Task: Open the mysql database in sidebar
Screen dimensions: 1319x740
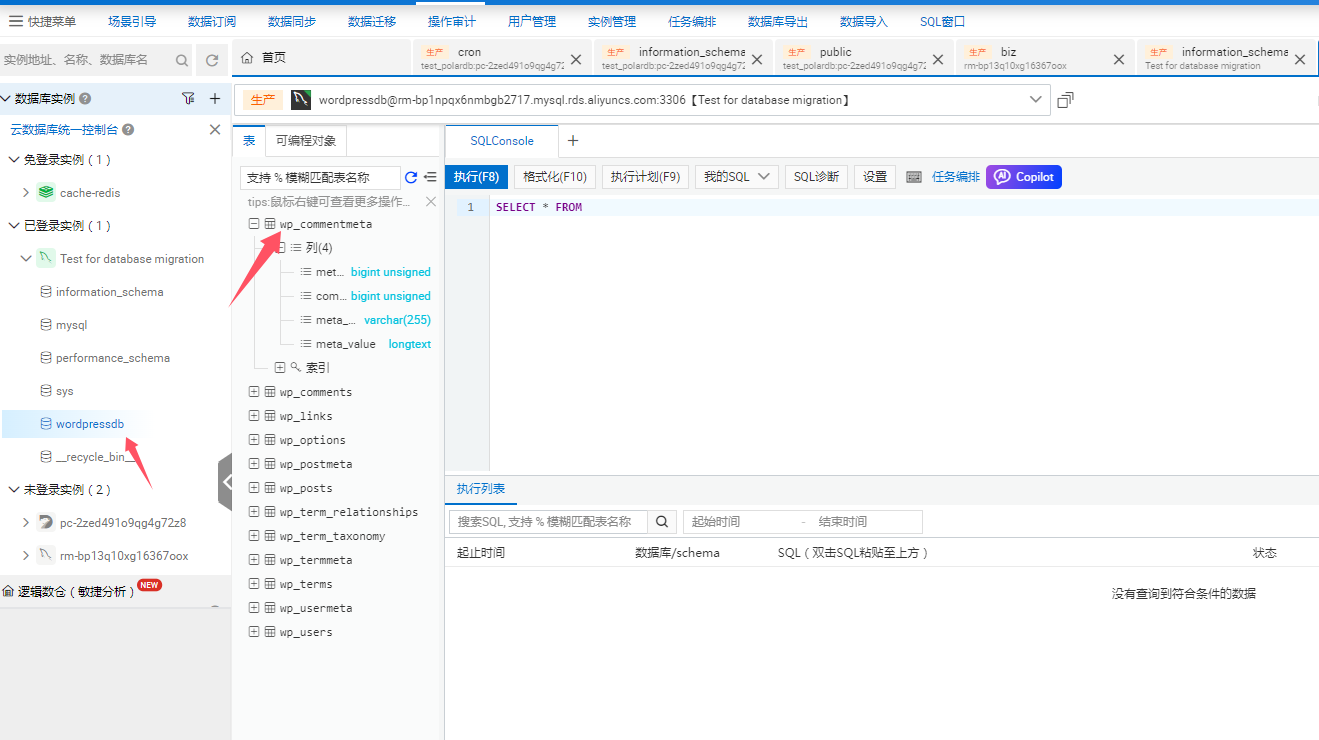Action: pyautogui.click(x=71, y=325)
